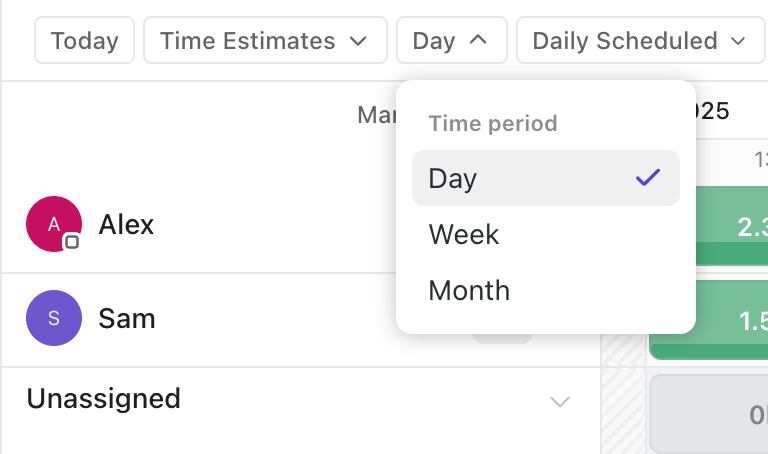
Task: Click the Sam name label
Action: (x=127, y=318)
